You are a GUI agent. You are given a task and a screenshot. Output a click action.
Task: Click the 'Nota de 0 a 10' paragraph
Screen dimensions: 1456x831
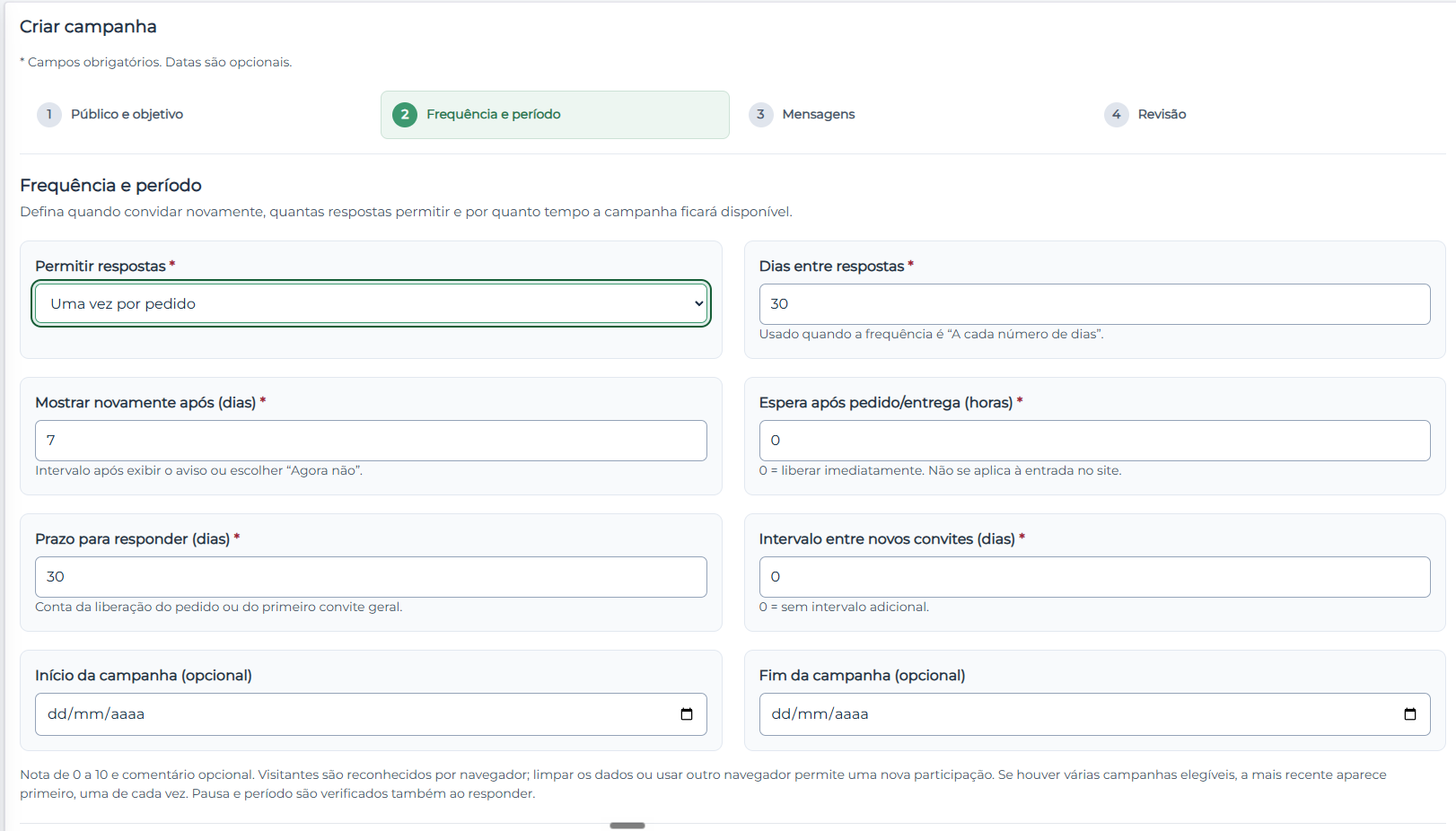[703, 784]
